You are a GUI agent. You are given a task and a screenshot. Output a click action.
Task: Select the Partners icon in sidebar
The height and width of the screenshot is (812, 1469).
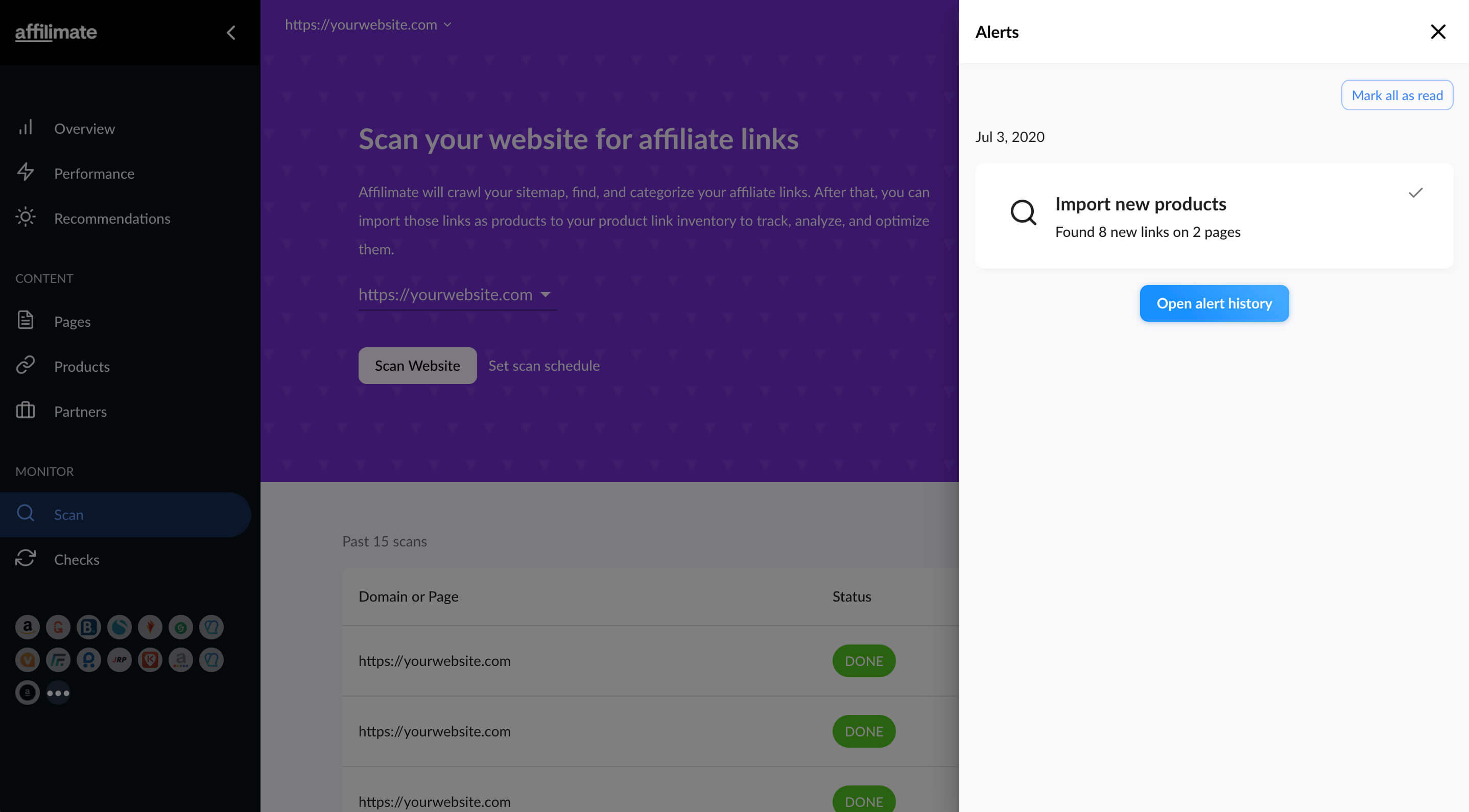click(25, 410)
